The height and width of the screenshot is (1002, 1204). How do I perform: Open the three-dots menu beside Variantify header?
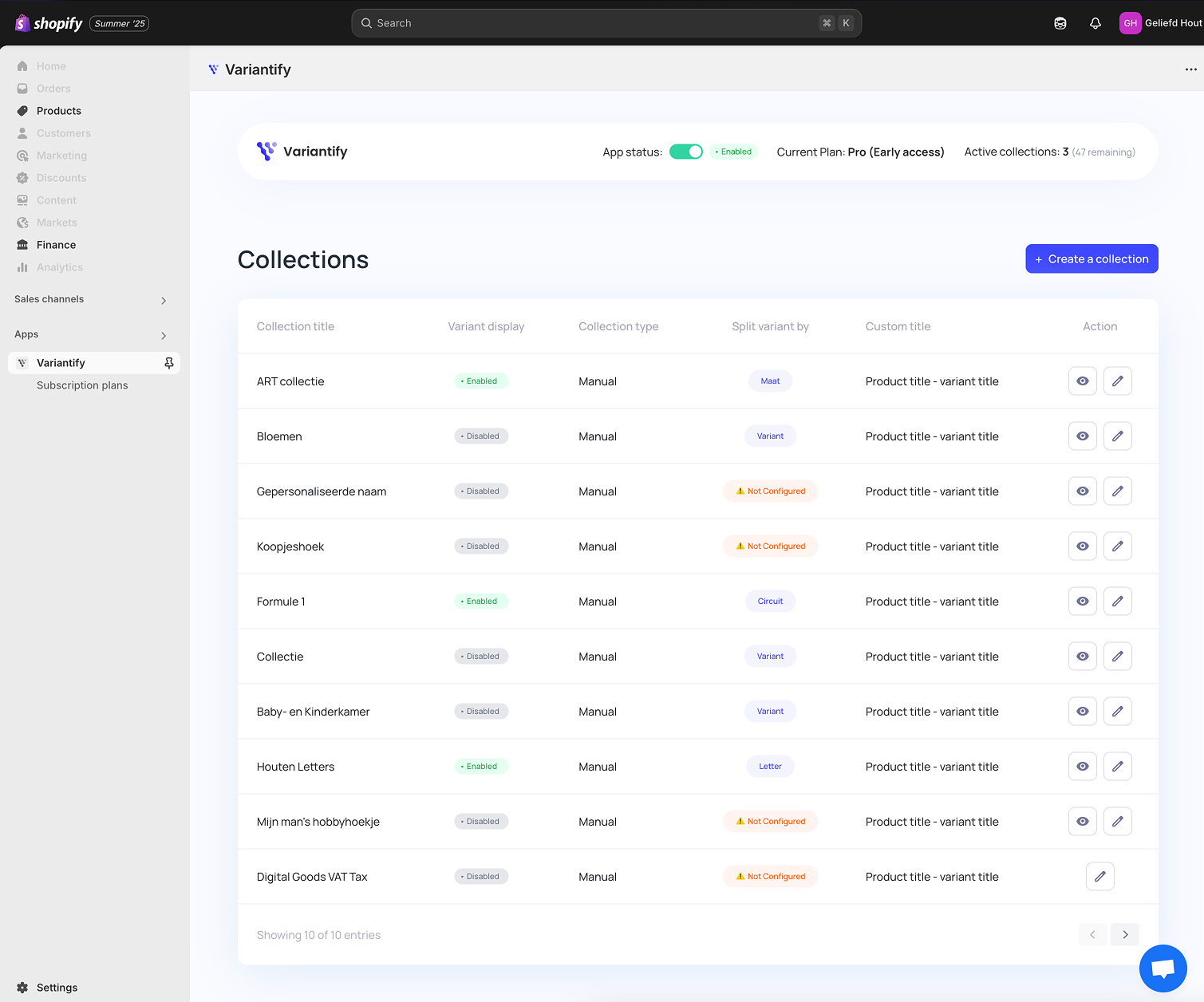[x=1190, y=69]
